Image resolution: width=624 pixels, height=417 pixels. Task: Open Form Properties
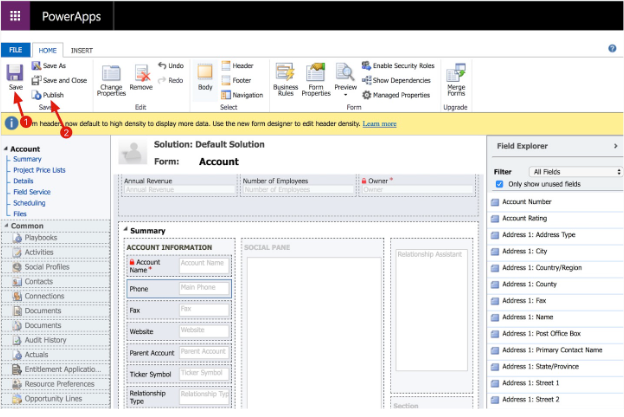coord(316,79)
